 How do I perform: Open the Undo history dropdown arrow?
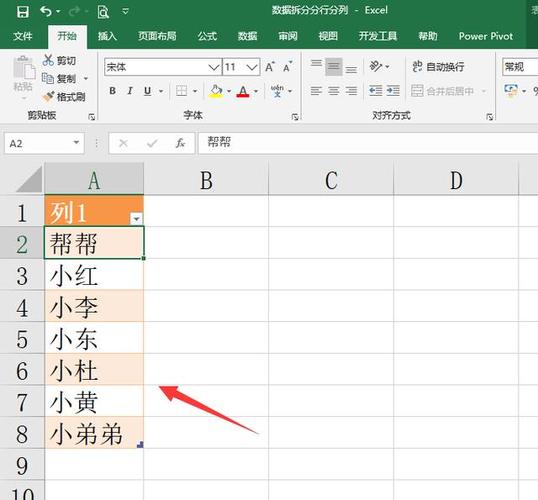(58, 12)
